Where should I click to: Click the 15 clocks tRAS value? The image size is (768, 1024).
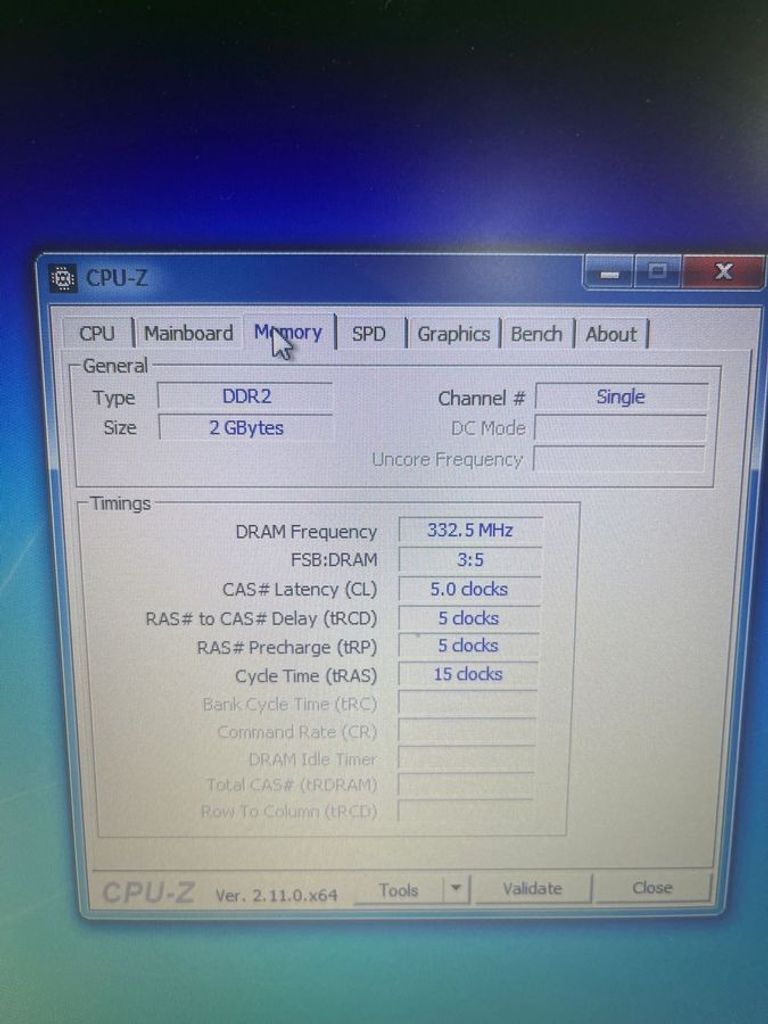click(x=468, y=674)
